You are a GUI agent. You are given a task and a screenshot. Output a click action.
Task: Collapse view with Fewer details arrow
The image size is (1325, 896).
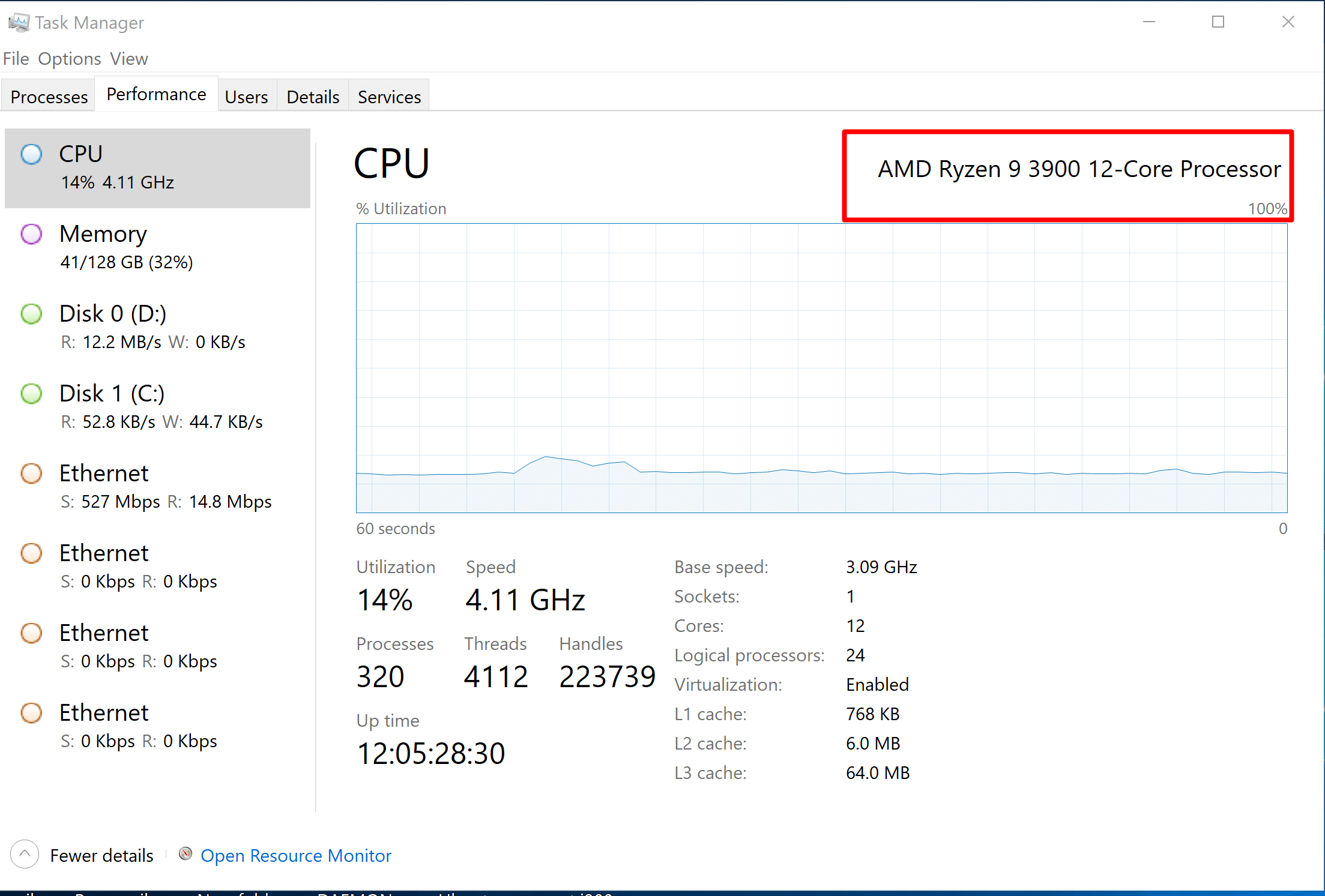pos(25,854)
